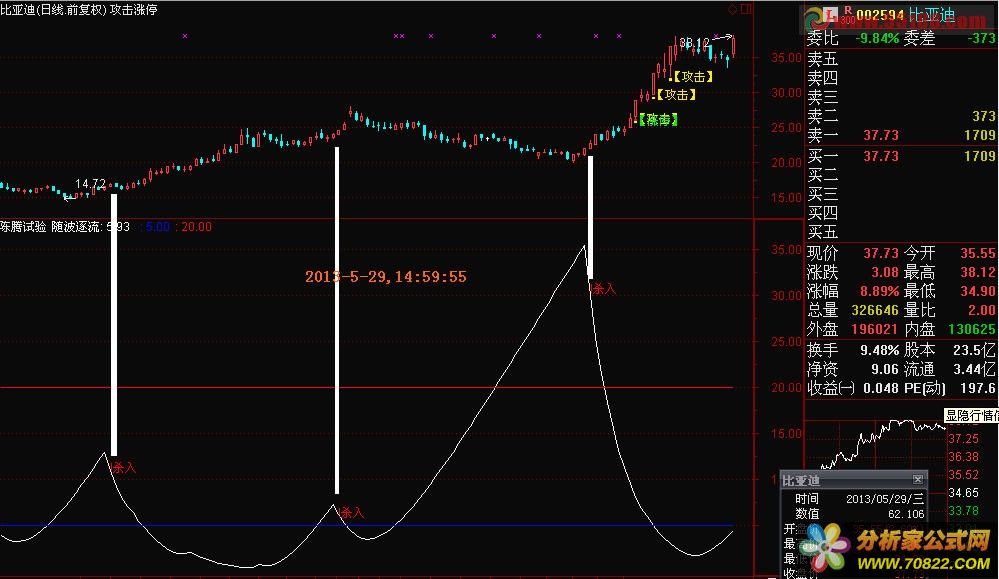Screen dimensions: 999x579
Task: Click the 换手 value 9.48%
Action: tap(880, 350)
